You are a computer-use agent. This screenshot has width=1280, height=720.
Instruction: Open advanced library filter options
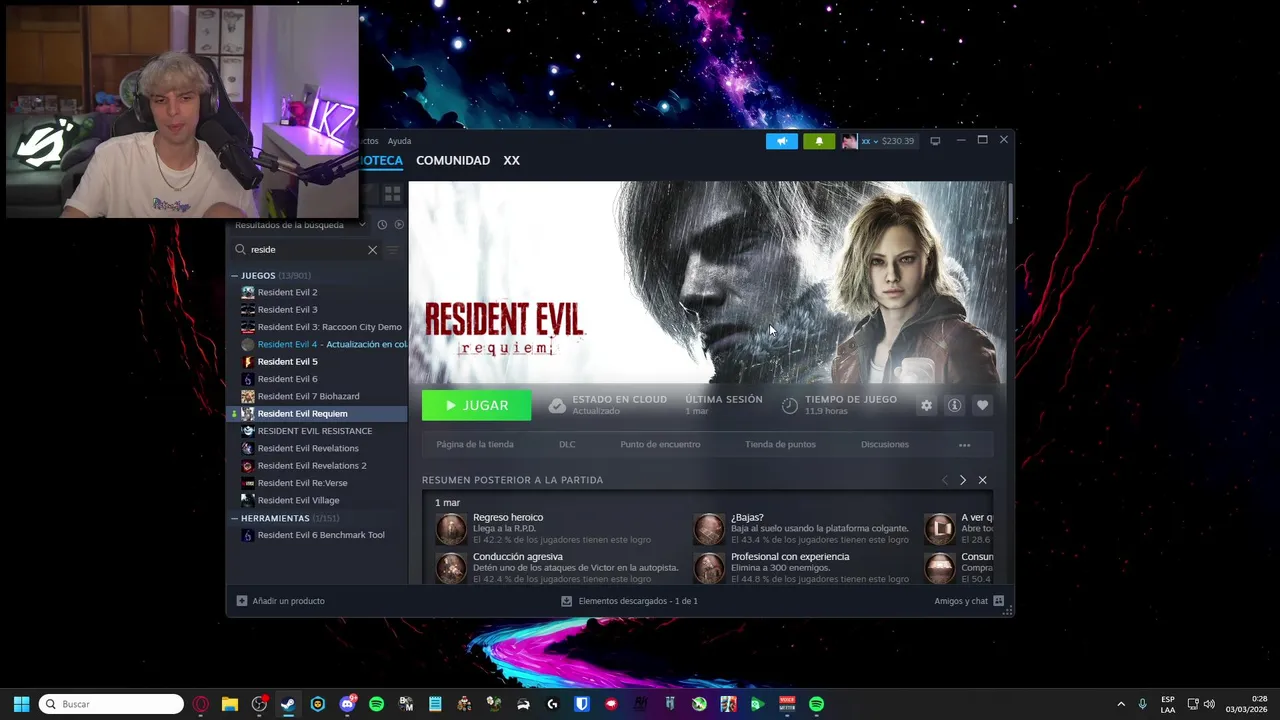392,250
